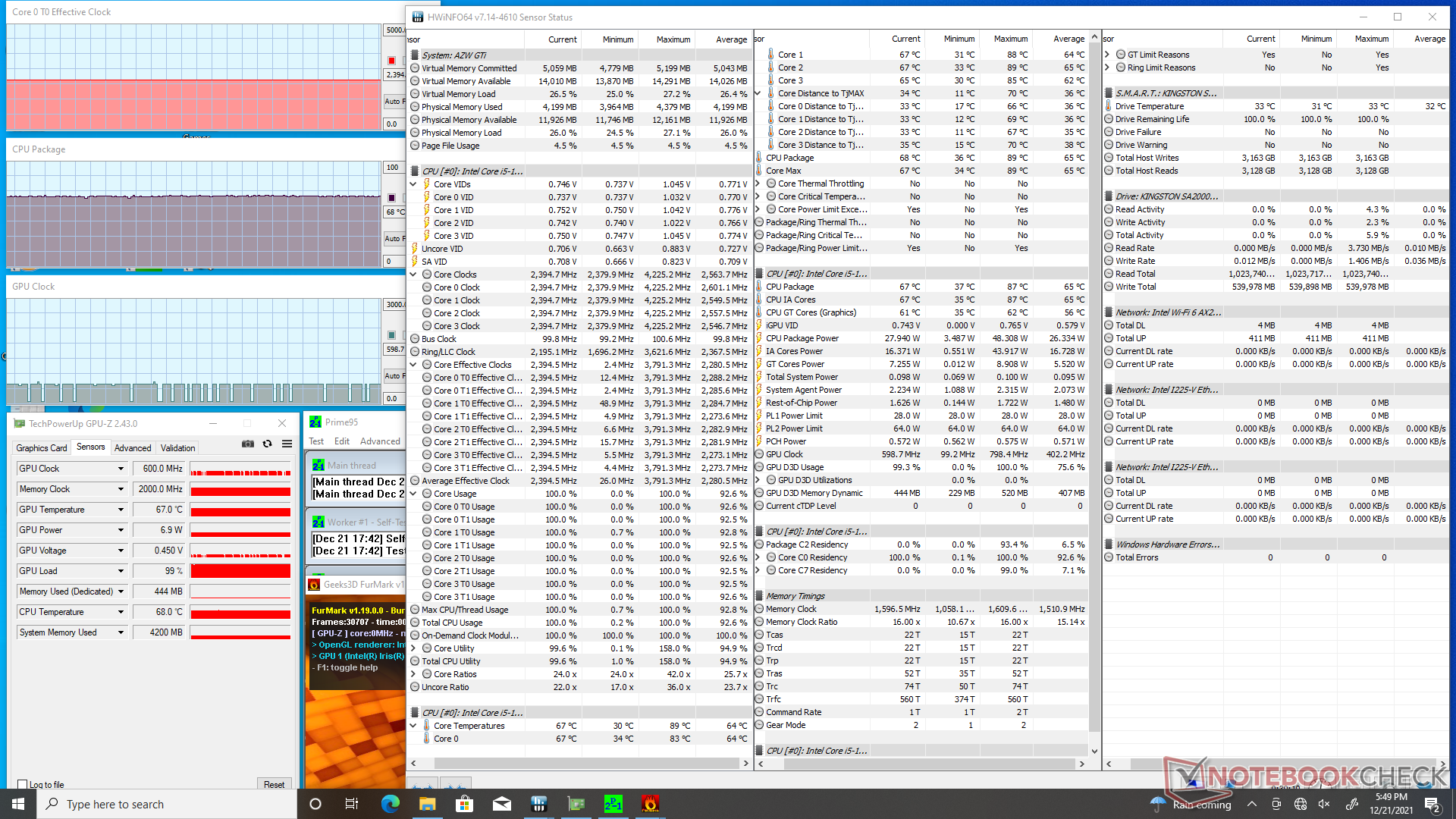This screenshot has height=819, width=1456.
Task: Expand the Core Thermal Throttling node
Action: tap(758, 184)
